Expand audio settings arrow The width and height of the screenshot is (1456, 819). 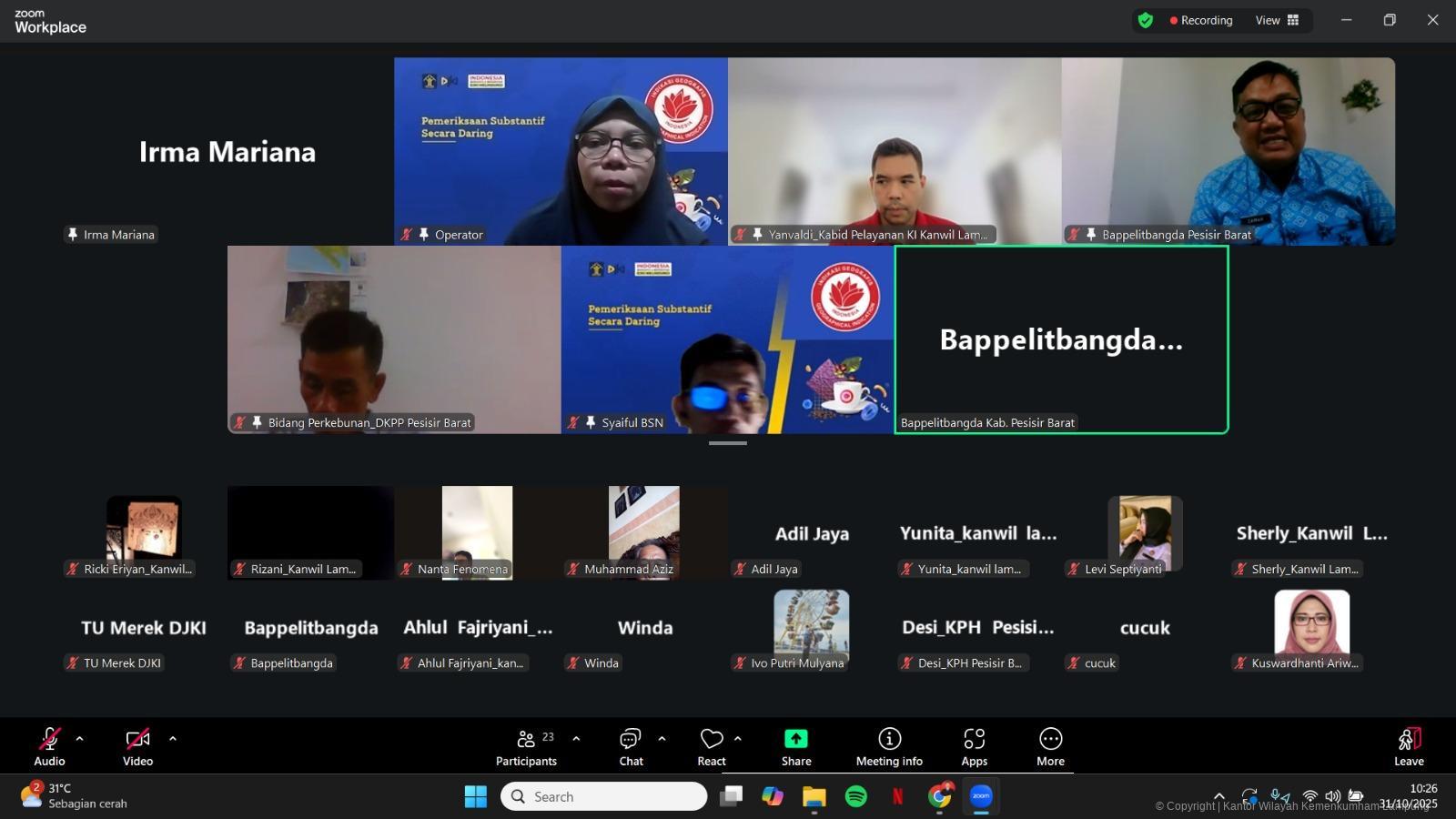(80, 739)
